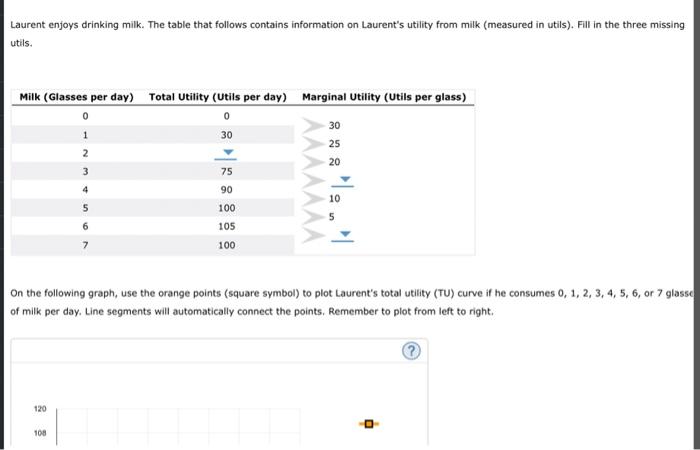Open the graph help question-mark icon
The image size is (700, 450).
pyautogui.click(x=411, y=351)
